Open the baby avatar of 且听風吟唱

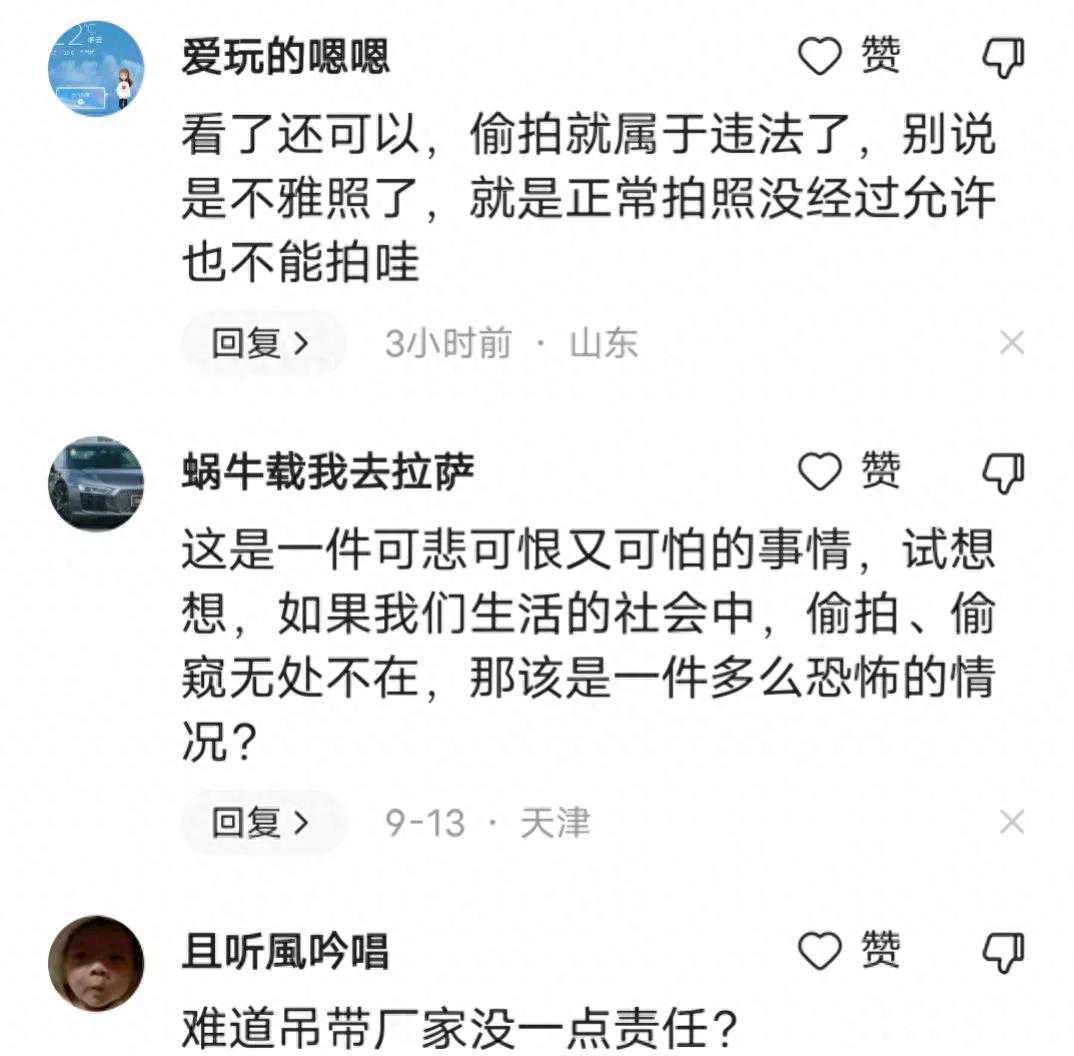(x=96, y=963)
